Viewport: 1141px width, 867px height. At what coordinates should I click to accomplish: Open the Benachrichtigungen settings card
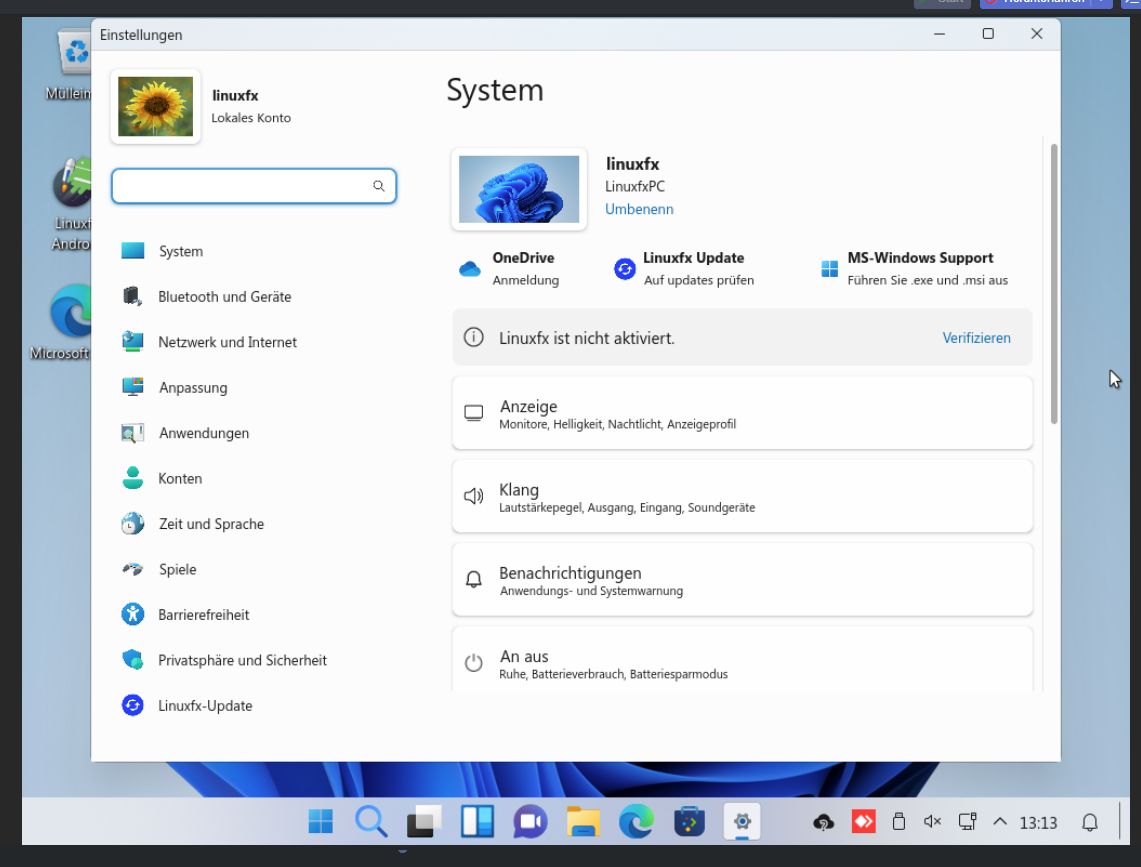pos(742,579)
